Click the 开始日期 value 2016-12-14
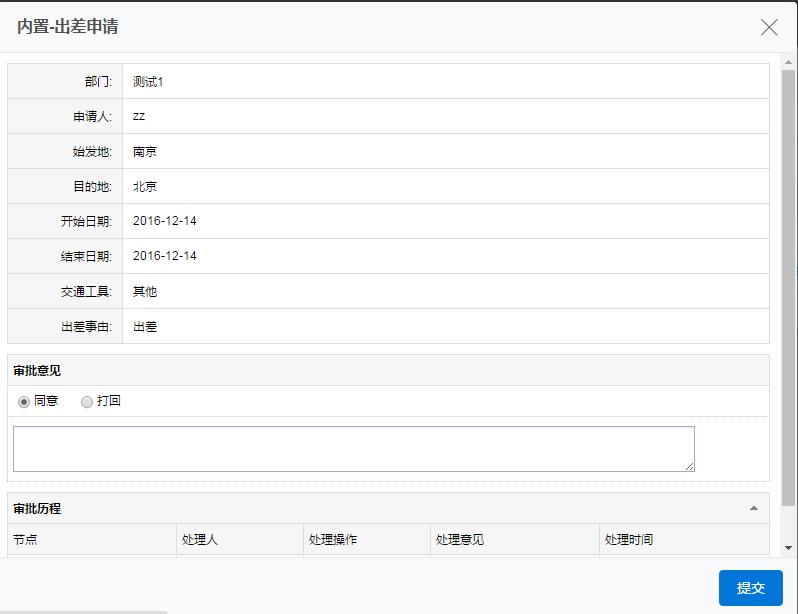Image resolution: width=798 pixels, height=614 pixels. [165, 221]
